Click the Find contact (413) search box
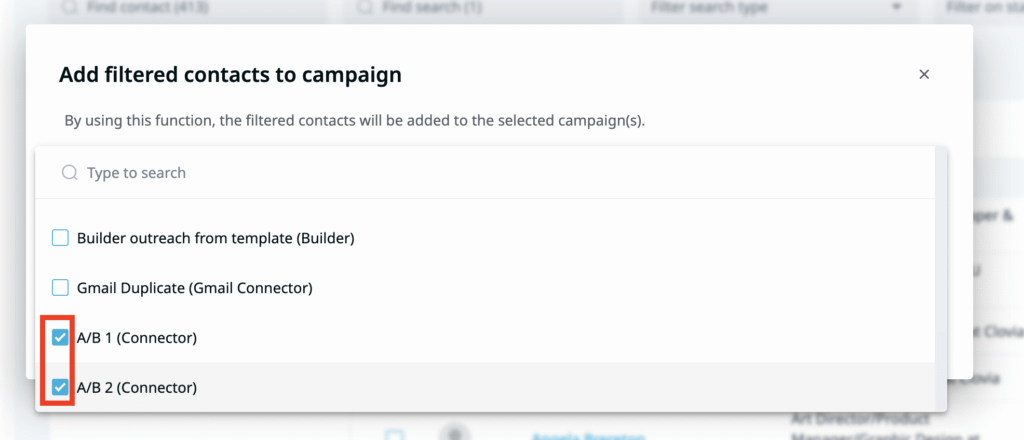 190,8
